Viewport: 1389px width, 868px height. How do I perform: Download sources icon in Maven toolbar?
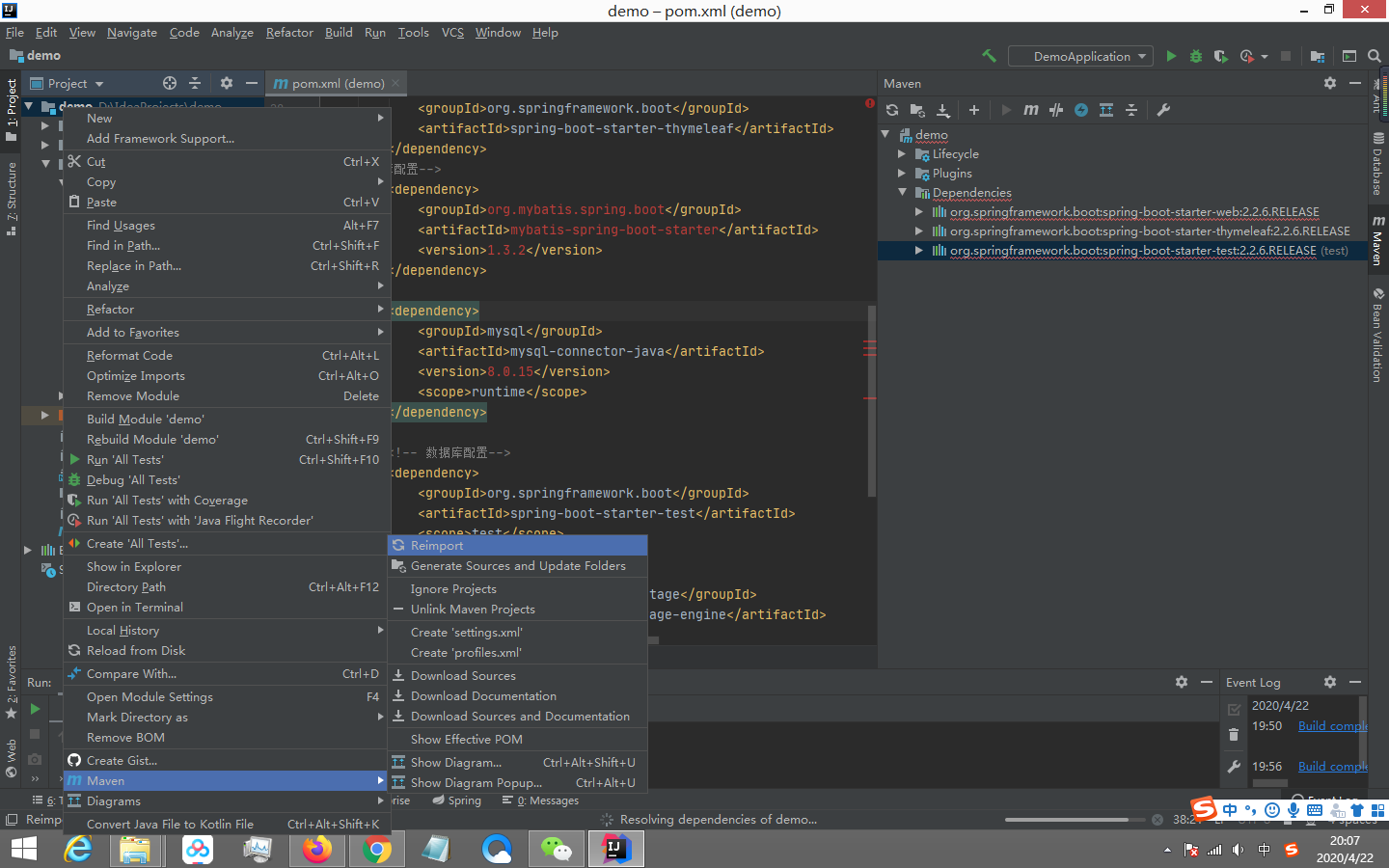[943, 110]
